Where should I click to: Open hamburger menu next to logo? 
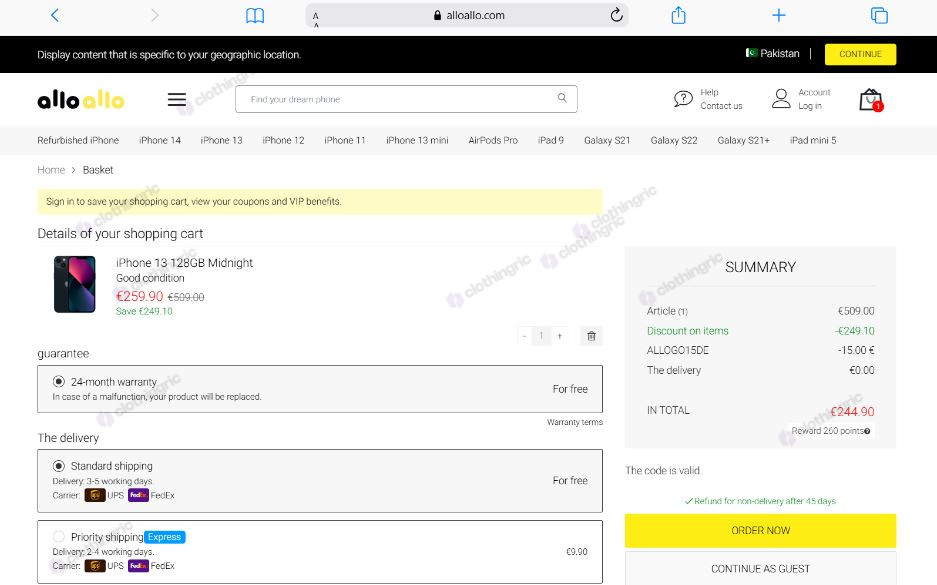click(x=177, y=99)
